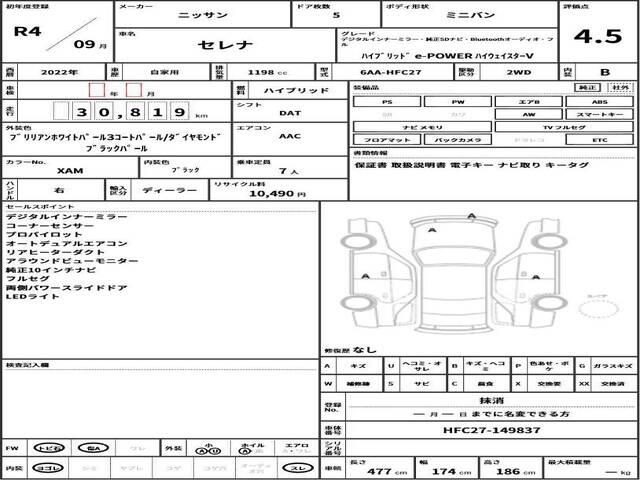Click the length value 477 cm
Image resolution: width=640 pixels, height=480 pixels.
point(385,472)
